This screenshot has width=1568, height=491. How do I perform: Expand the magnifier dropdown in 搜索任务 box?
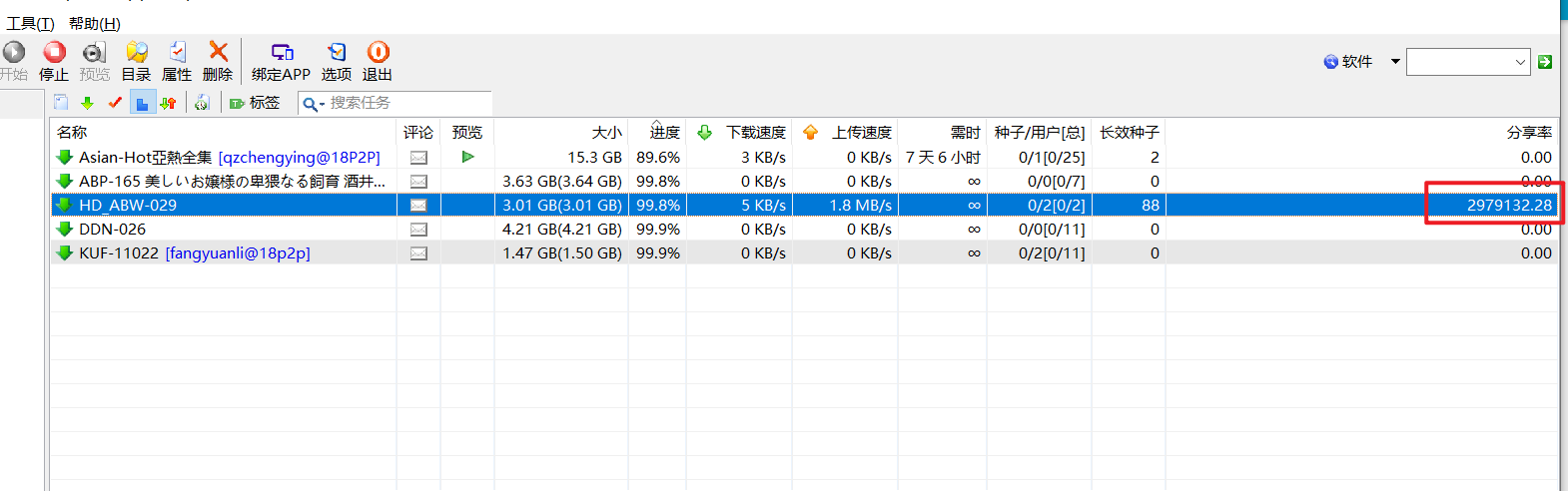314,104
